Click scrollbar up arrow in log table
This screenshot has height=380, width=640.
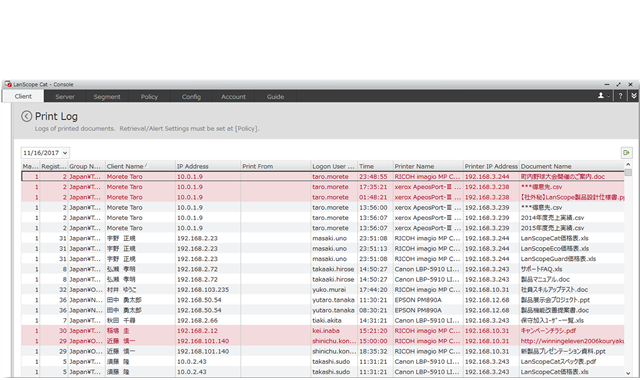pyautogui.click(x=628, y=164)
